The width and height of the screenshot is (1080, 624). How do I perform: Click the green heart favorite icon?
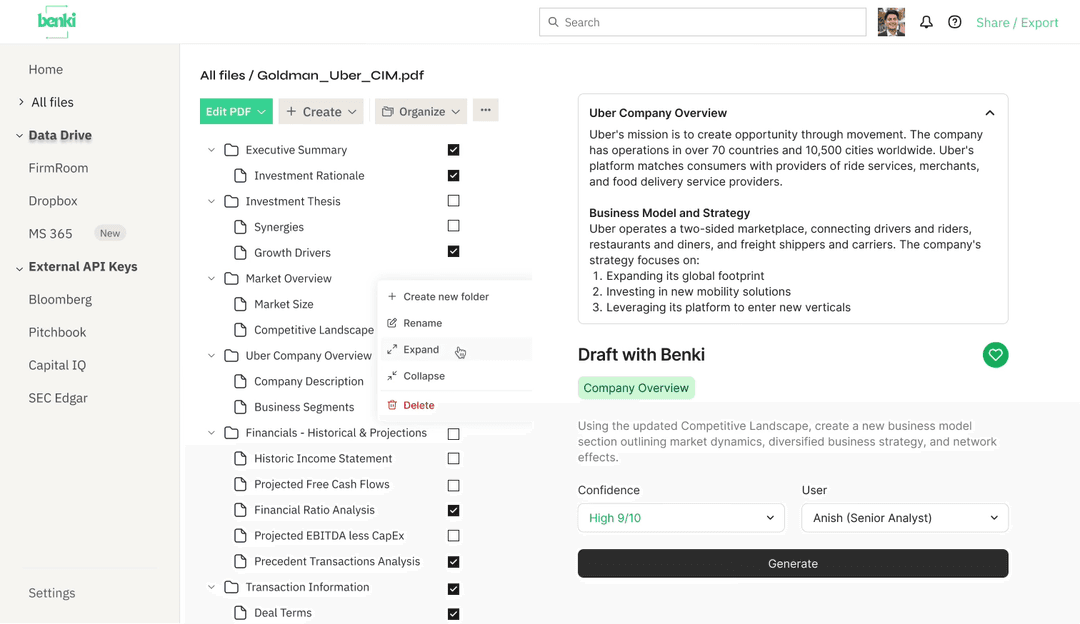click(995, 354)
